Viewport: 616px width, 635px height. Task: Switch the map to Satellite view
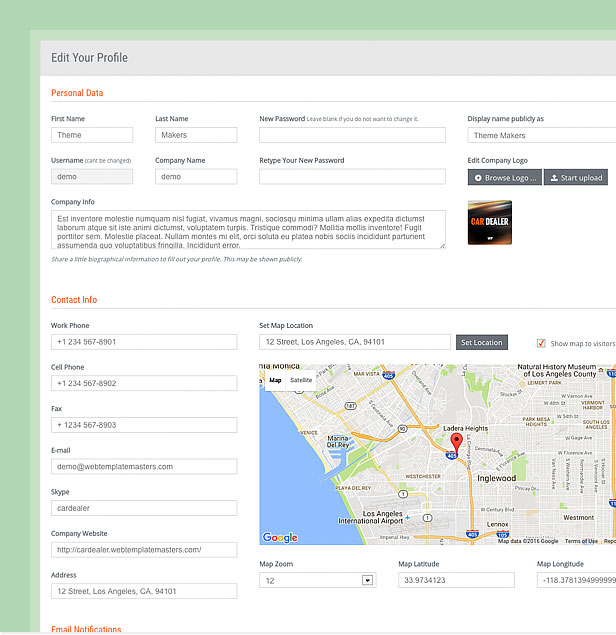tap(301, 380)
